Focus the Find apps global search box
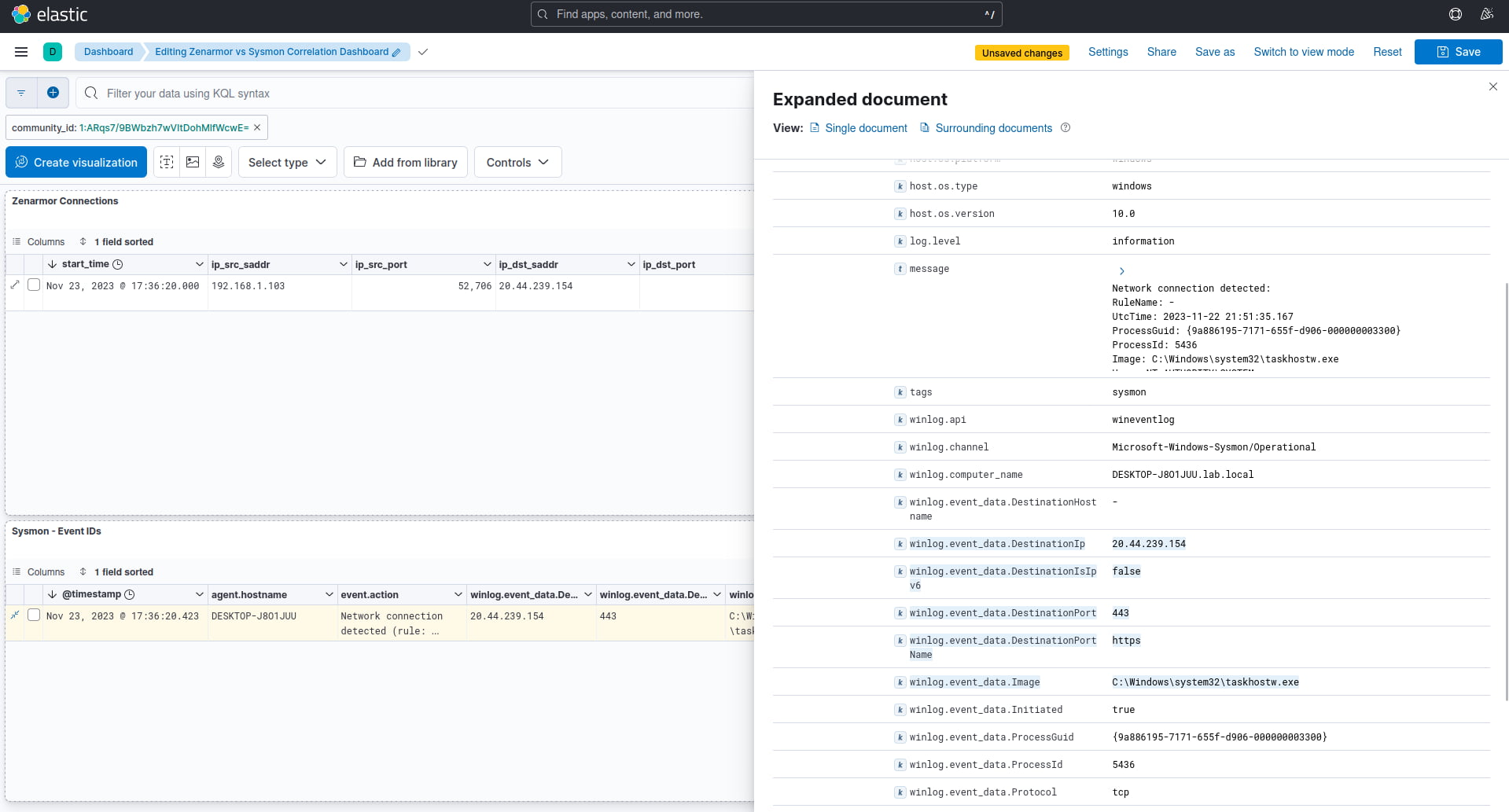The height and width of the screenshot is (812, 1509). [x=767, y=14]
